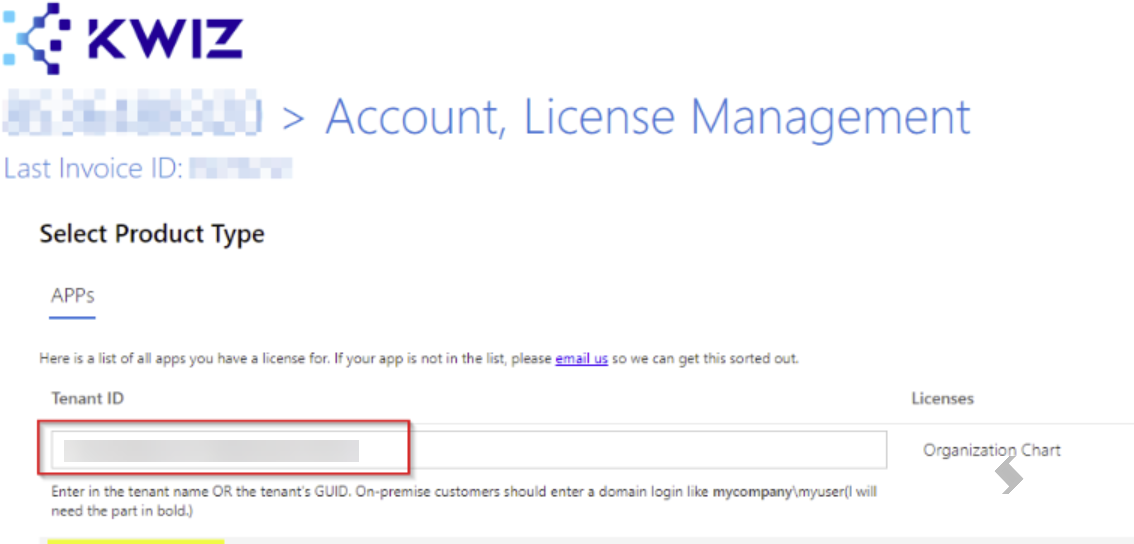
Task: Click the 'Tenant ID' column header
Action: coord(88,399)
